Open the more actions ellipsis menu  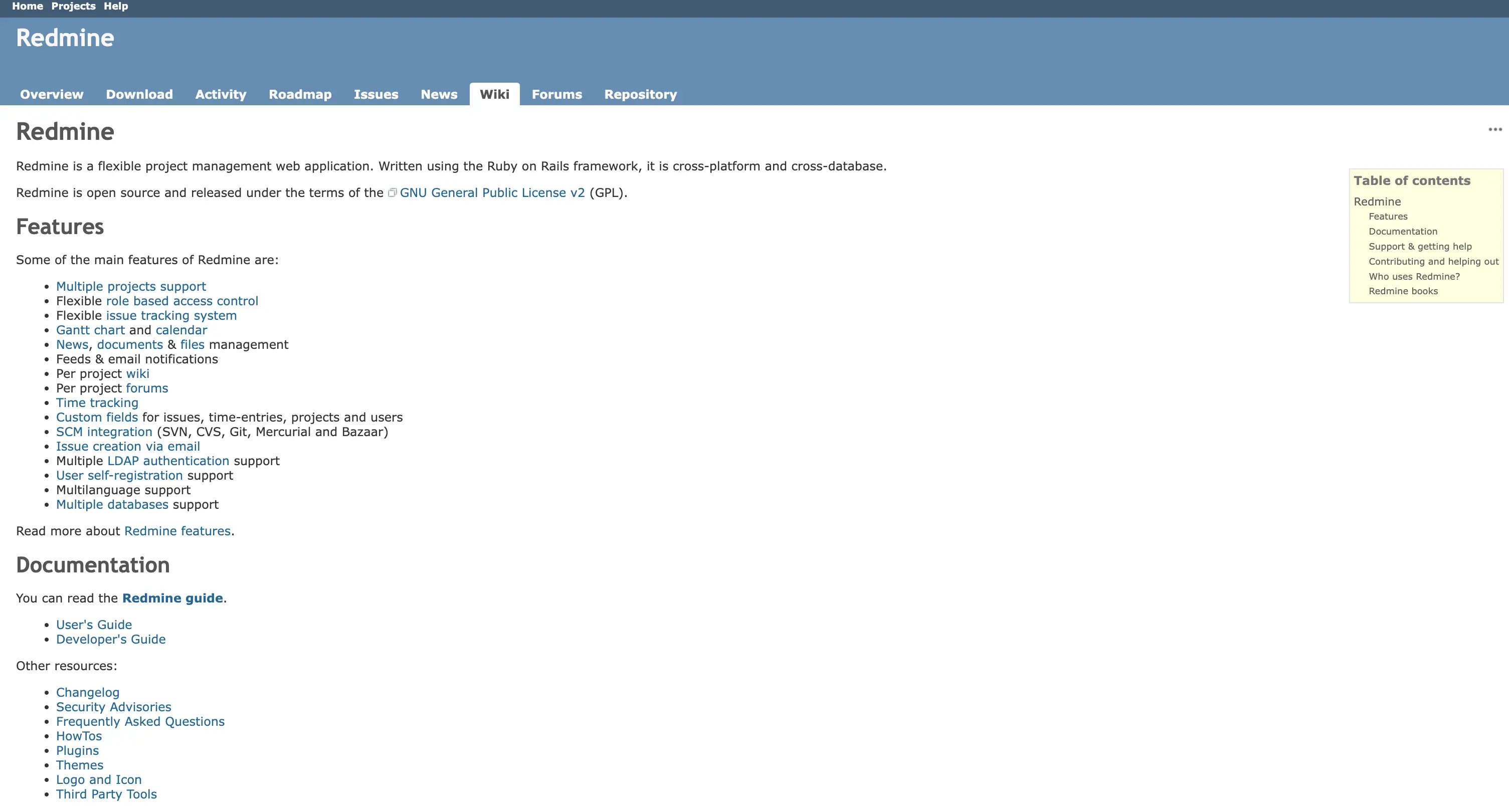[1495, 129]
